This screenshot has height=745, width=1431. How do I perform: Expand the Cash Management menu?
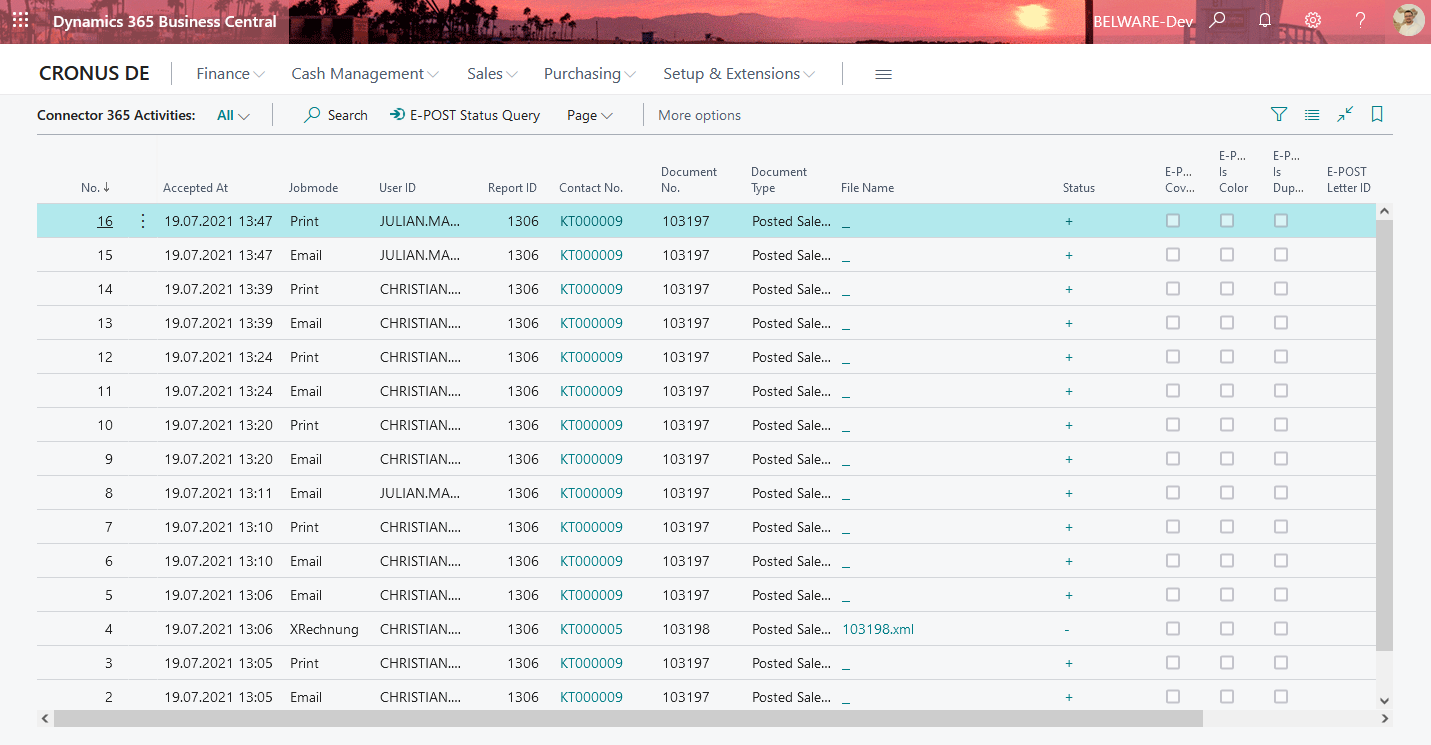click(x=365, y=74)
